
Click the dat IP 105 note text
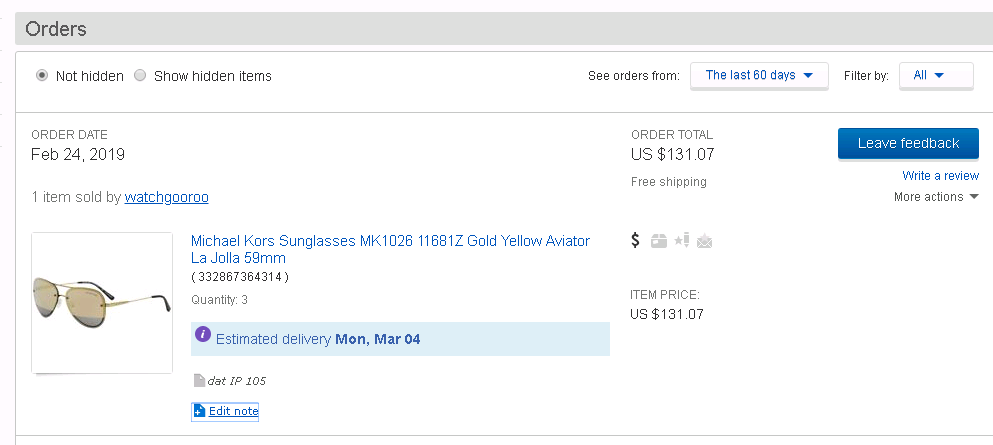point(236,380)
